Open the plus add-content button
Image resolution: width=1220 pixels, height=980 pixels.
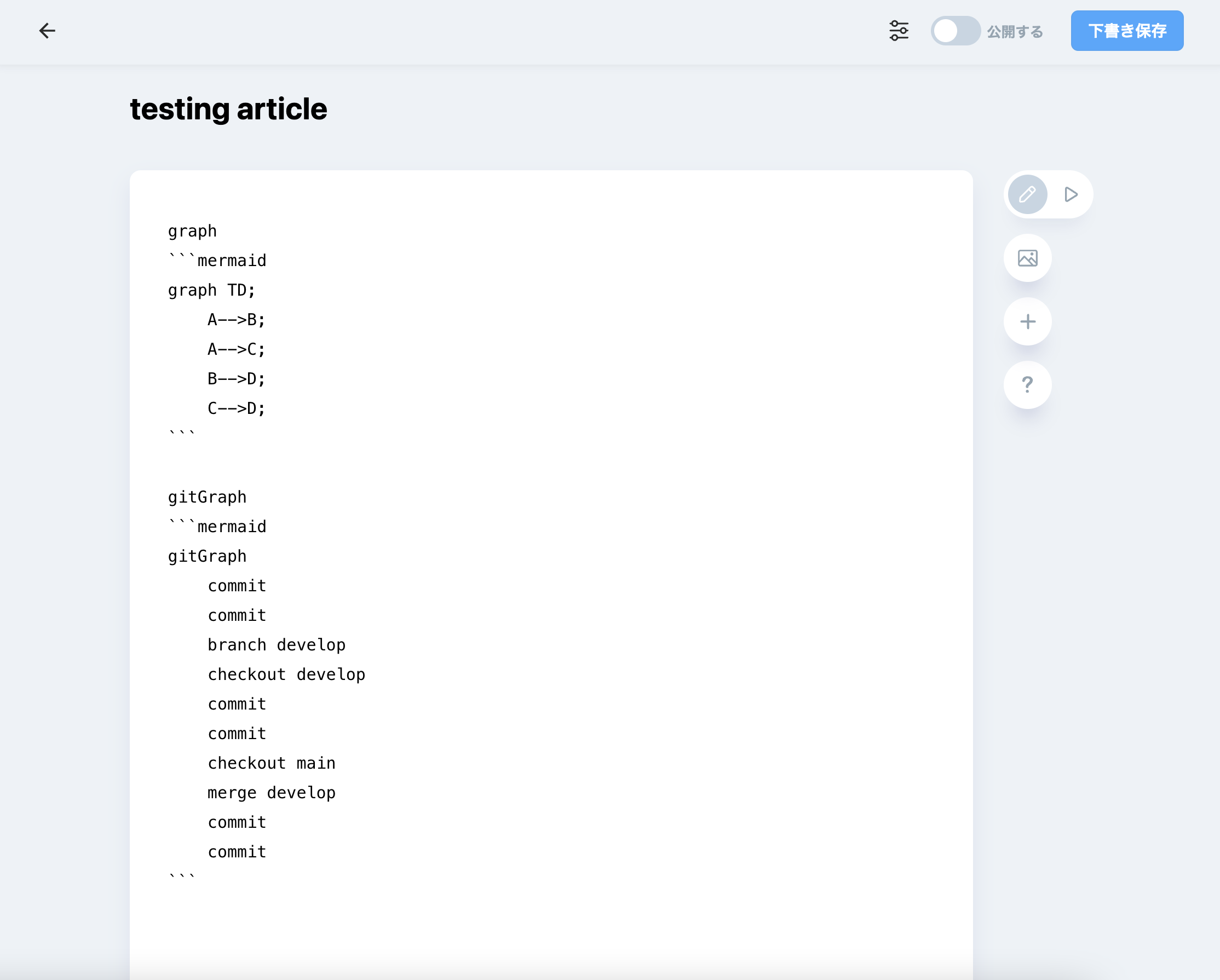pyautogui.click(x=1027, y=322)
